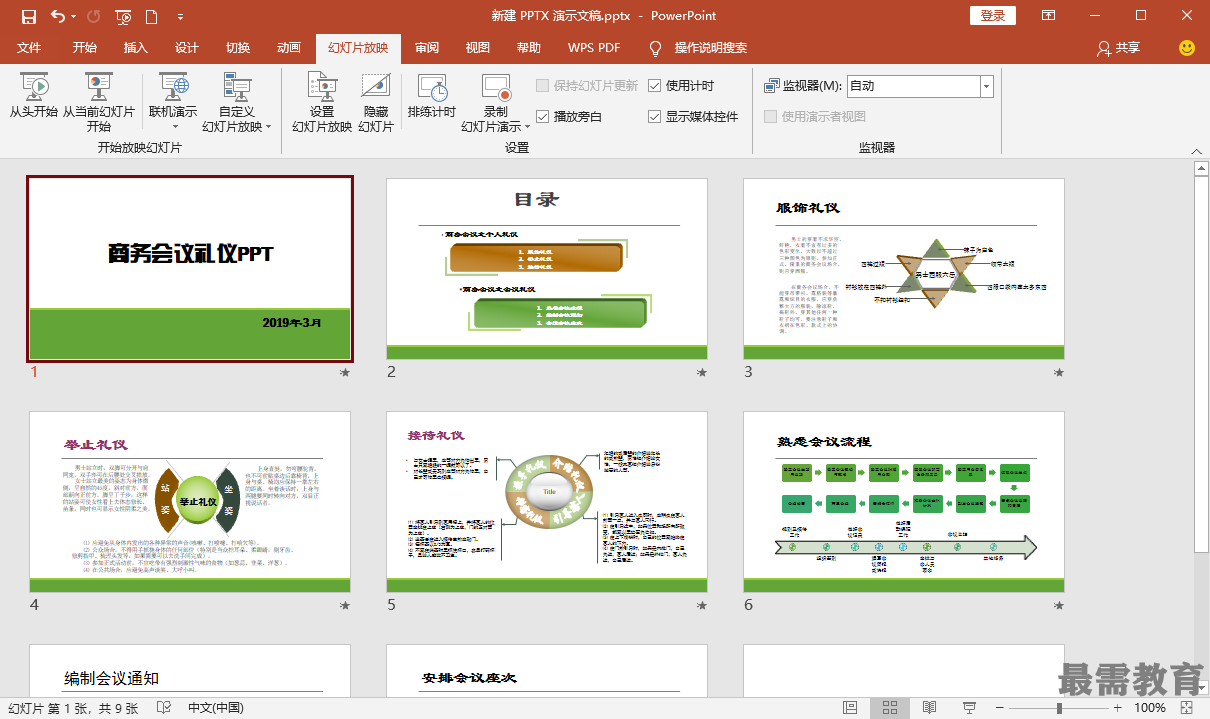This screenshot has height=719, width=1210.
Task: Switch to the Animations (动画) tab
Action: (289, 48)
